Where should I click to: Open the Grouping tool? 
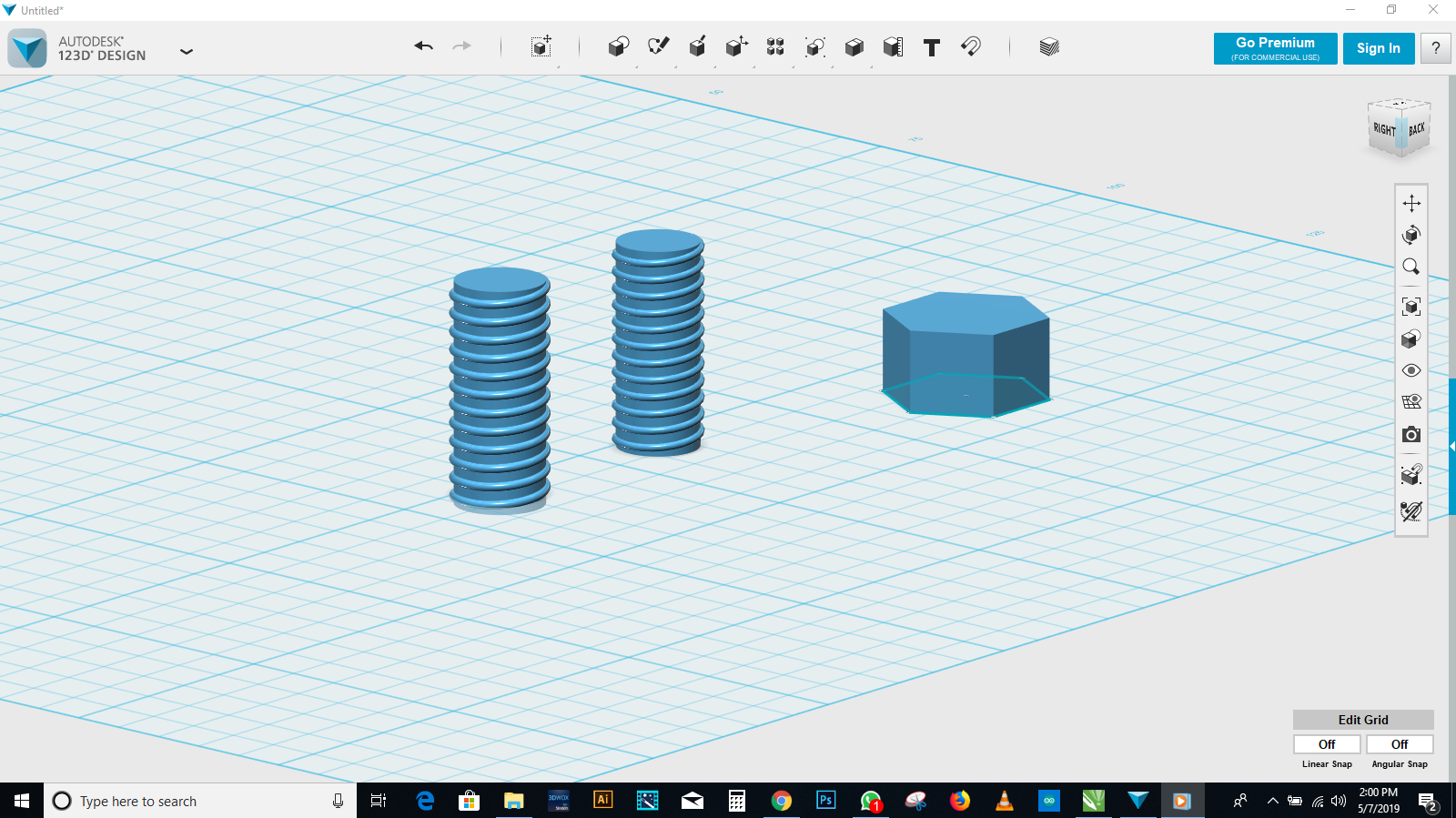point(815,46)
